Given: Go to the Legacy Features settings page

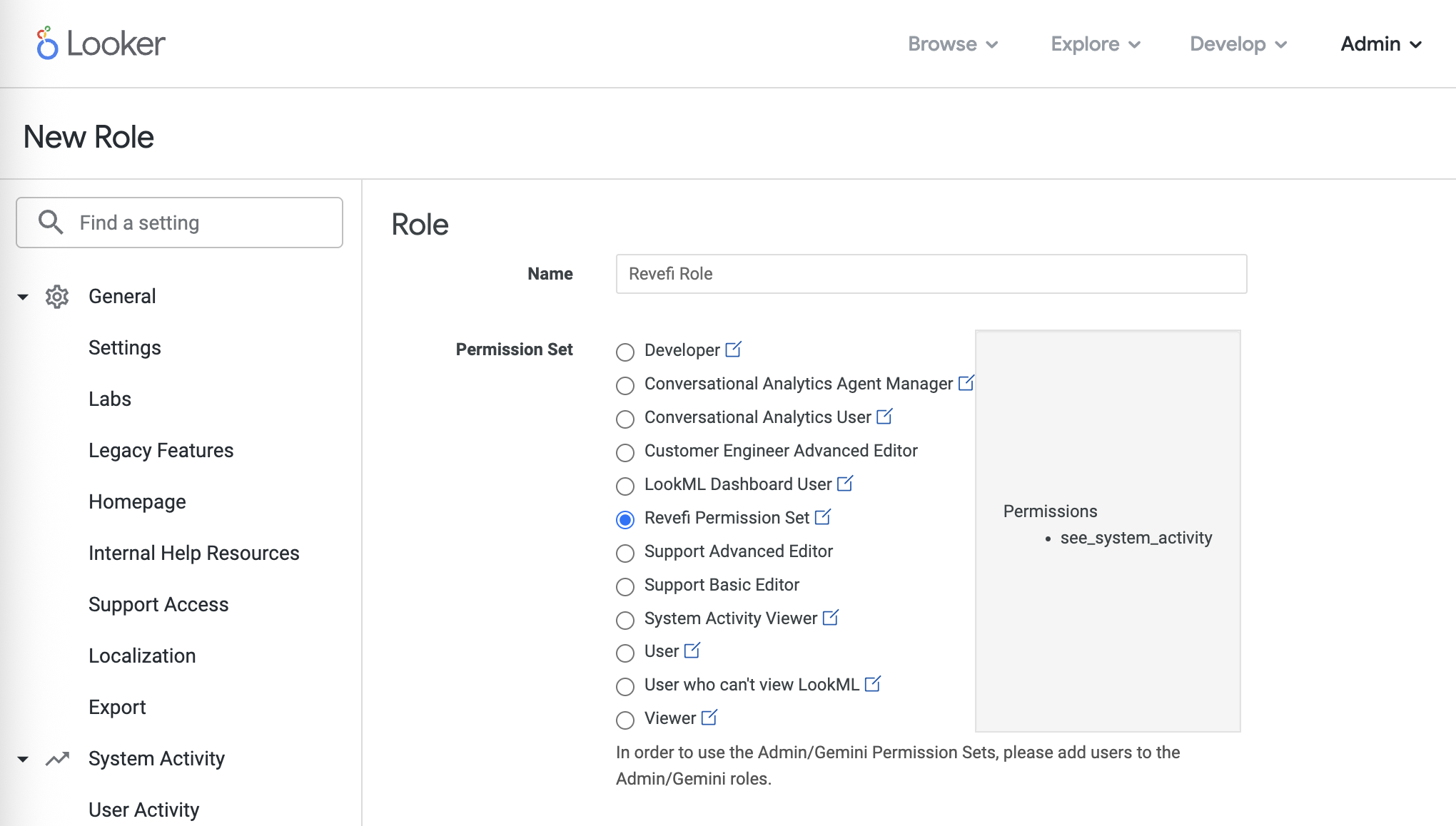Looking at the screenshot, I should 161,450.
